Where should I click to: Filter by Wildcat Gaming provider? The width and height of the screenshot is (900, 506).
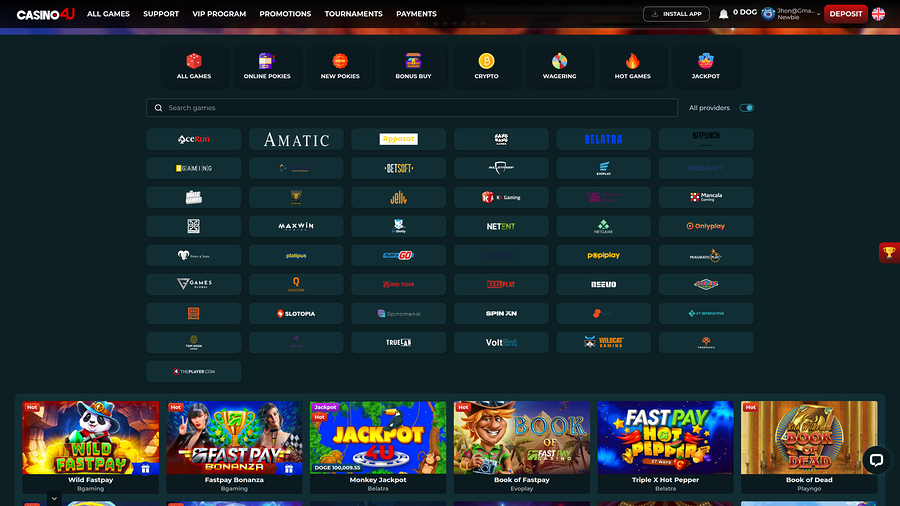pos(603,342)
